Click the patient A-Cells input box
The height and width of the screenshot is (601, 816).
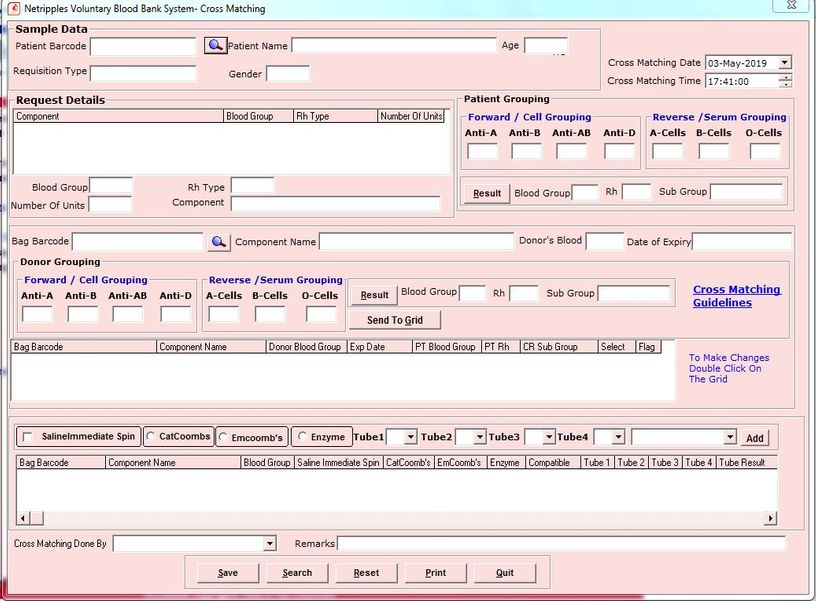tap(667, 151)
